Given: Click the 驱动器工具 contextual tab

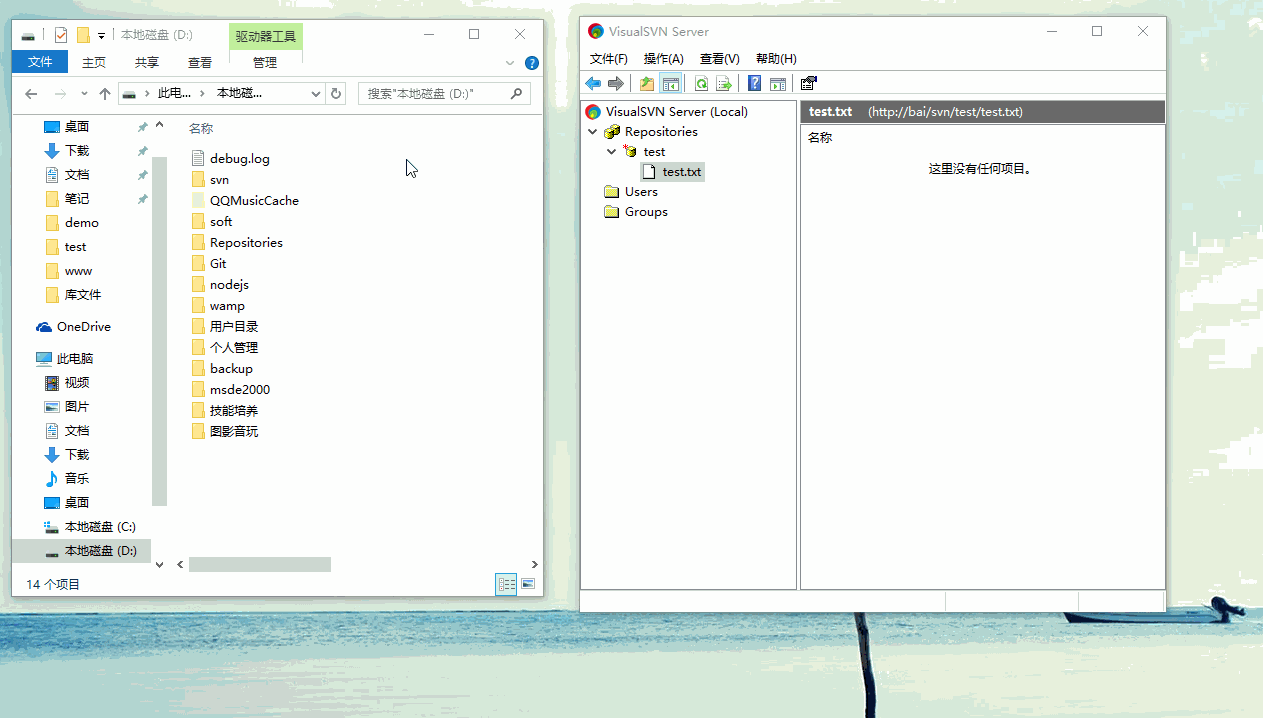Looking at the screenshot, I should 265,37.
